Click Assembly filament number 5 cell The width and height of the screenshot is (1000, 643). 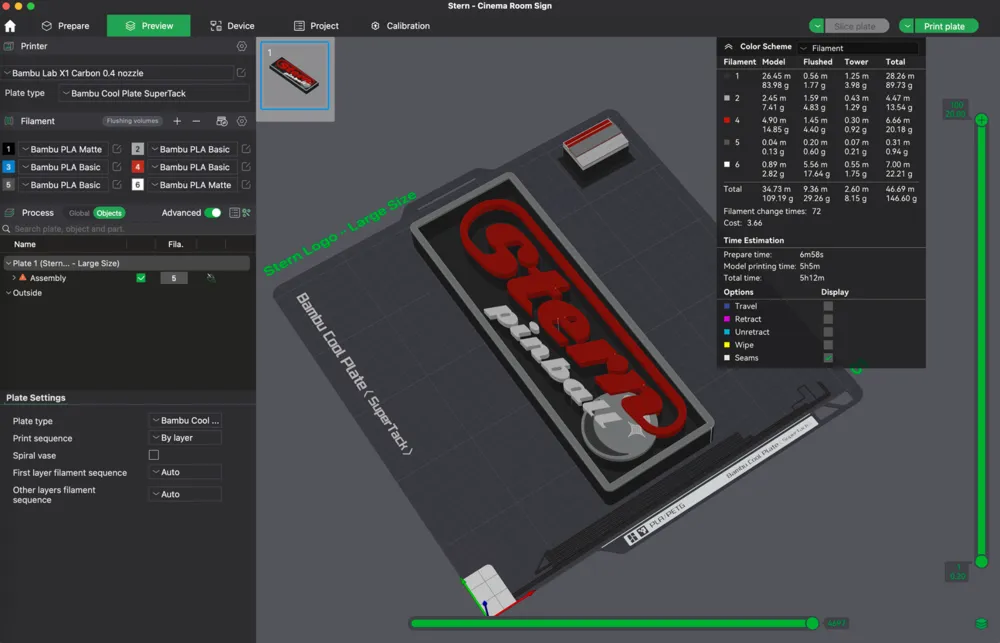[173, 278]
